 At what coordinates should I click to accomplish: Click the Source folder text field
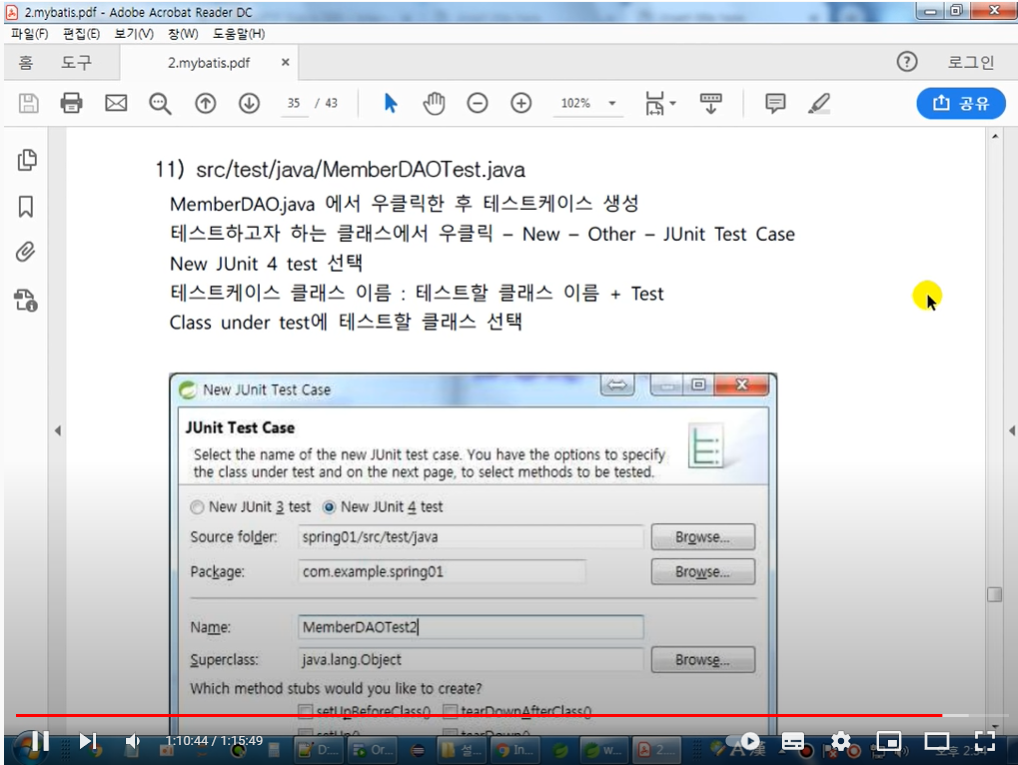tap(471, 537)
